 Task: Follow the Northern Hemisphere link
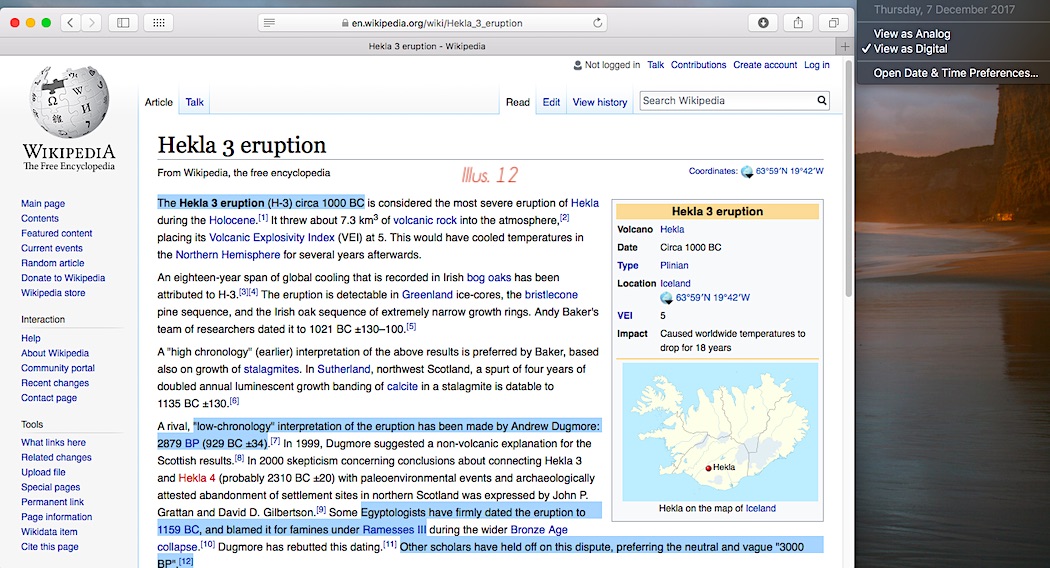228,255
